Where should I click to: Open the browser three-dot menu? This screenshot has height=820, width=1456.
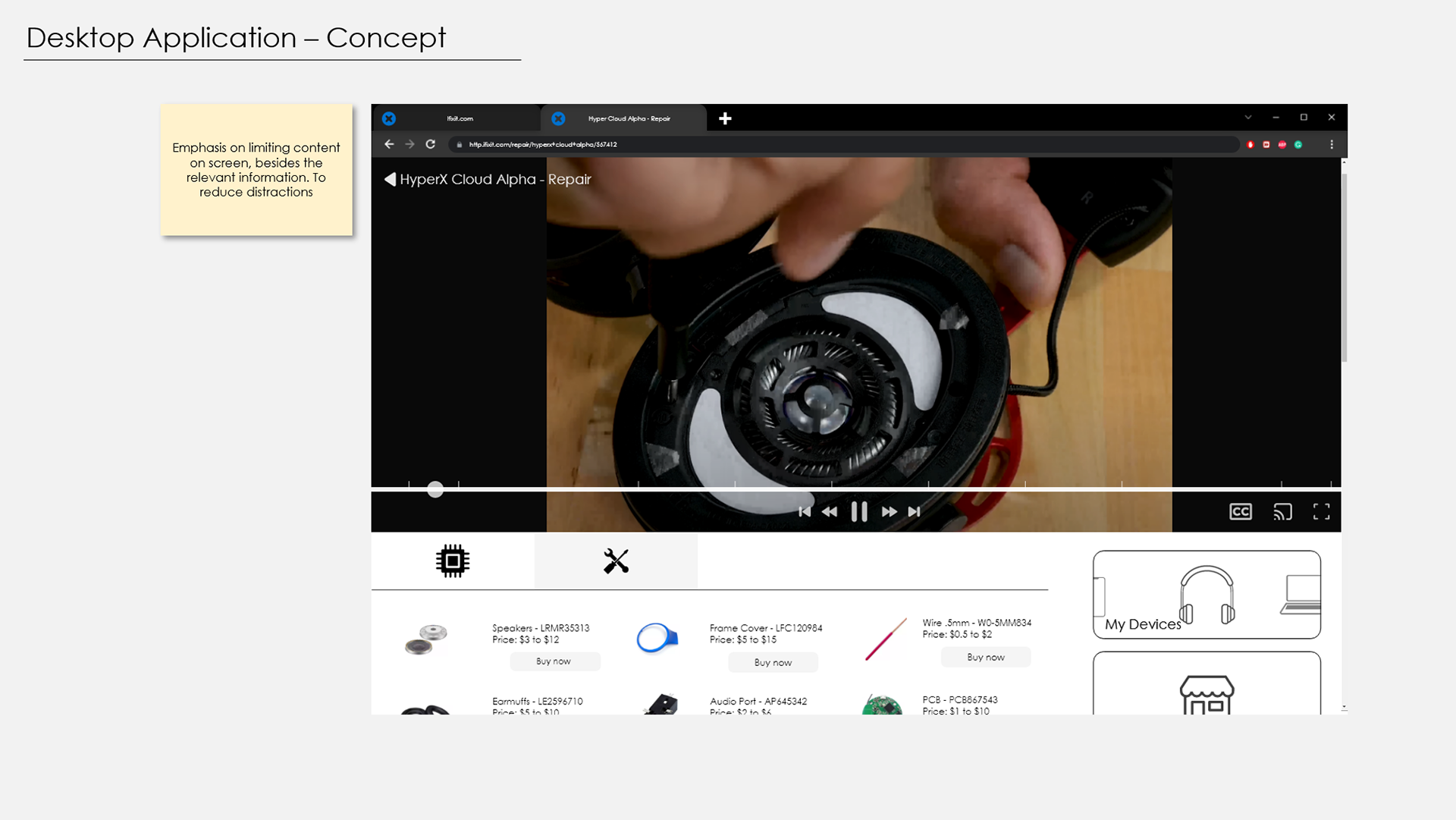tap(1332, 144)
